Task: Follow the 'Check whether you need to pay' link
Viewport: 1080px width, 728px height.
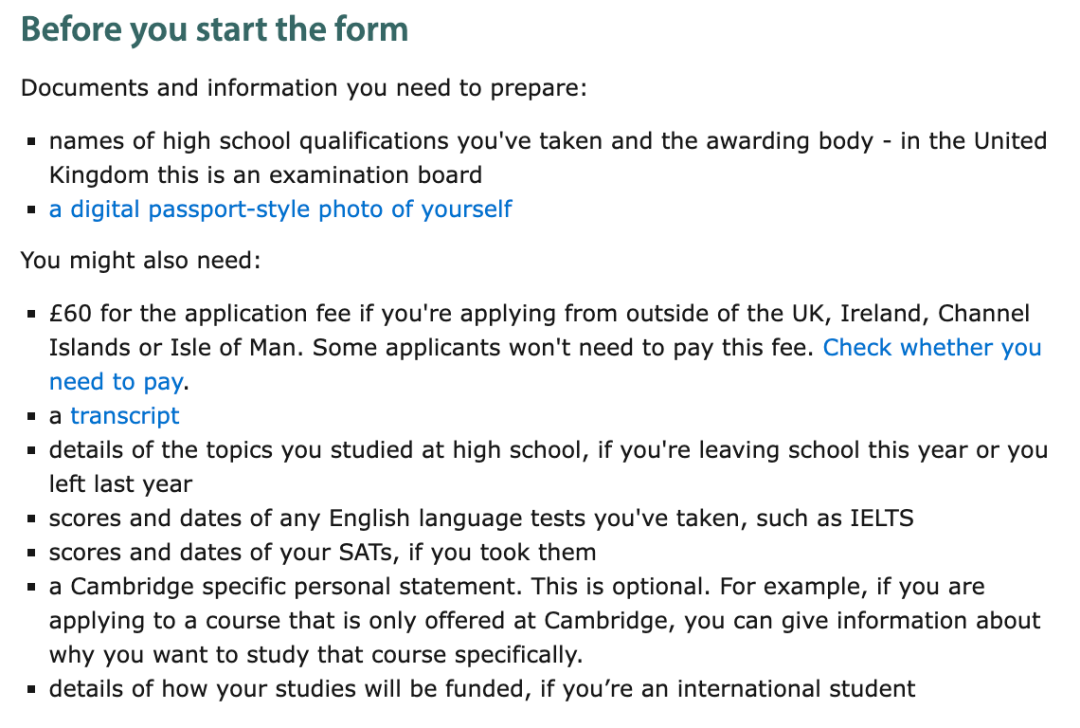Action: click(932, 348)
